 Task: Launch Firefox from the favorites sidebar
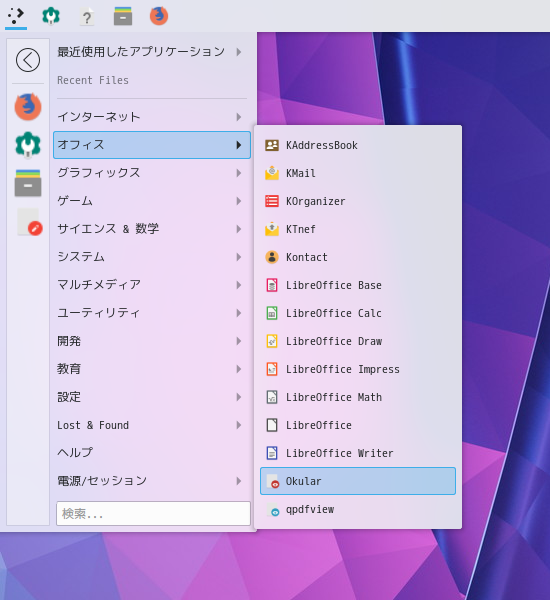28,107
